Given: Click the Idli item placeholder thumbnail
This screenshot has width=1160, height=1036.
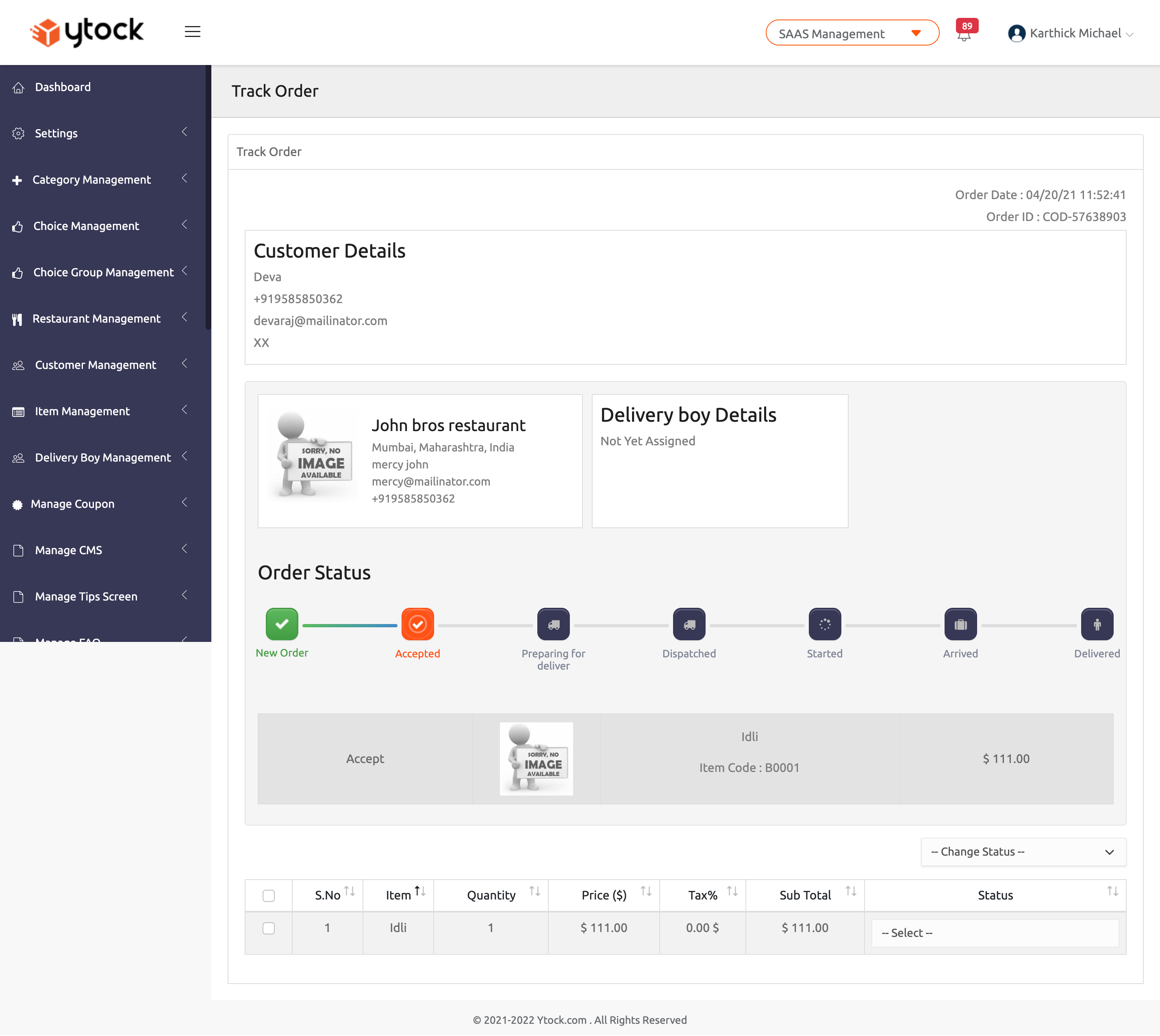Looking at the screenshot, I should [x=536, y=759].
